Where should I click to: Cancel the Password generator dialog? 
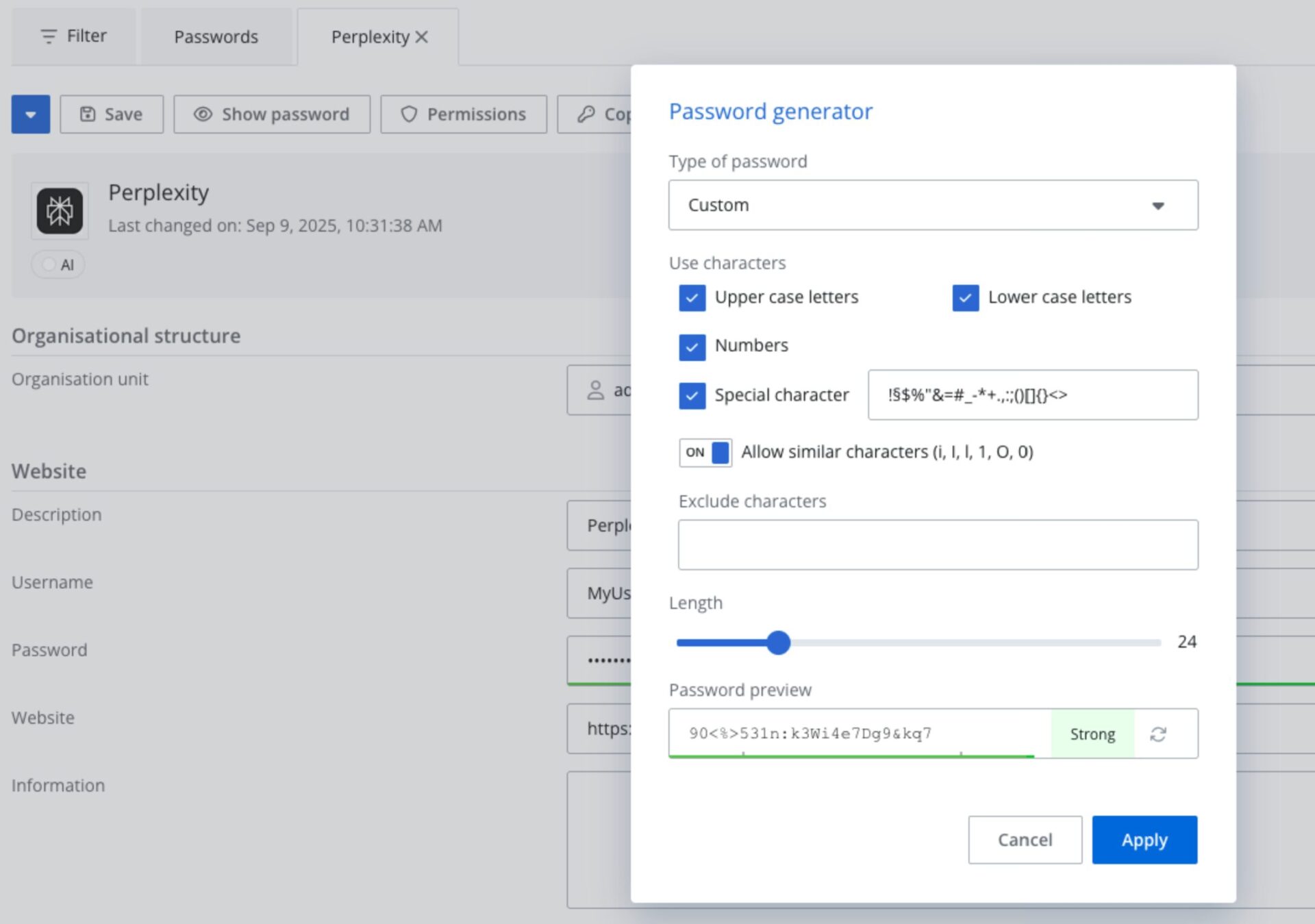click(1025, 839)
